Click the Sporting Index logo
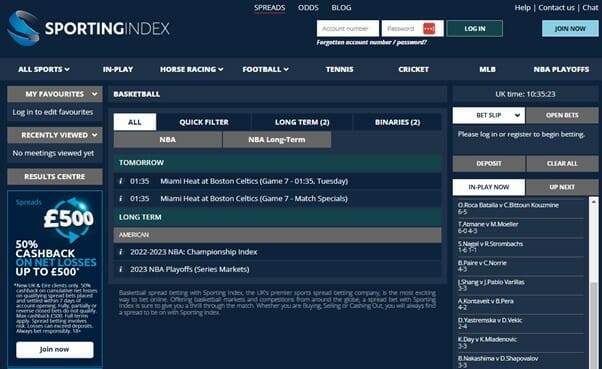The image size is (602, 369). tap(89, 28)
